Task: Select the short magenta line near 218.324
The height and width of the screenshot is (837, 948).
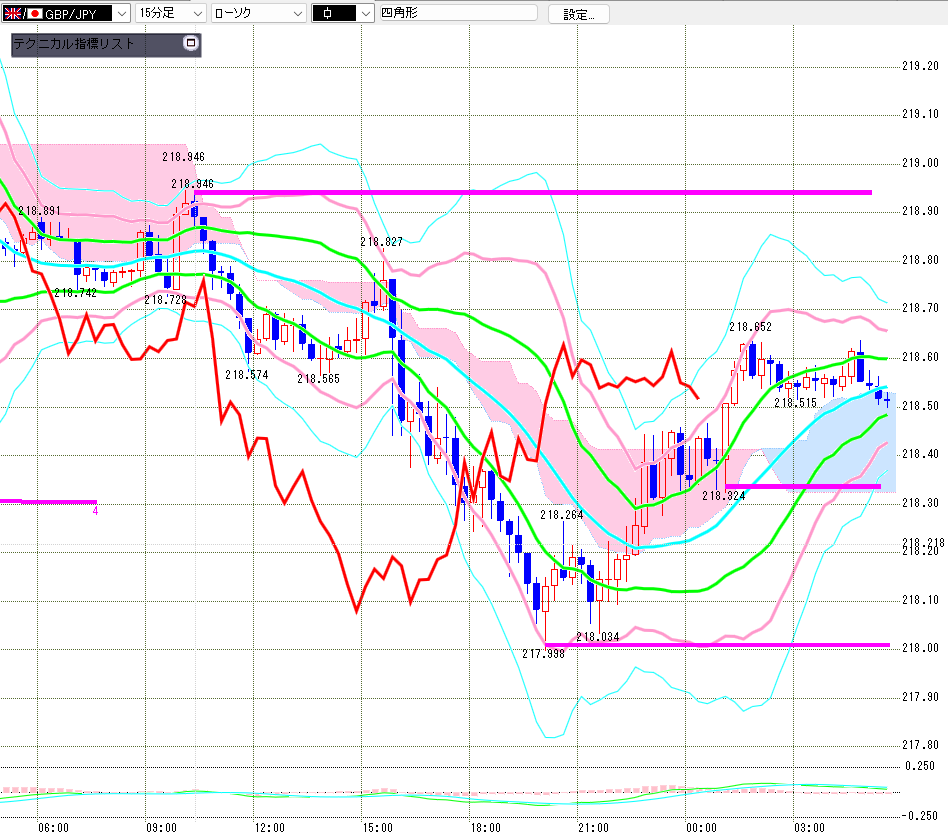Action: [x=803, y=486]
